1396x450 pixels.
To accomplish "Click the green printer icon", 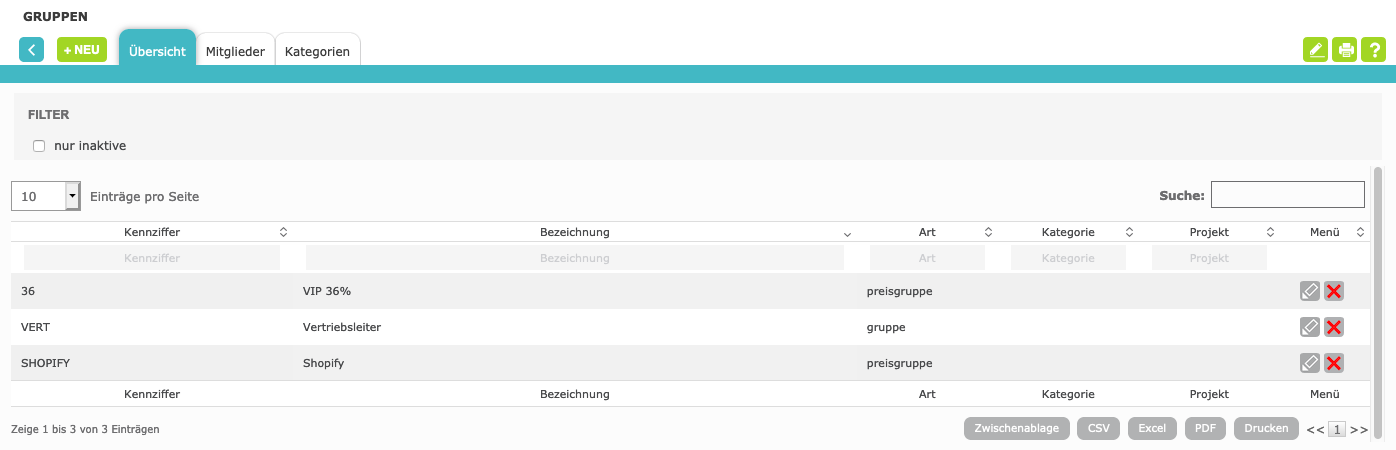I will [1345, 50].
